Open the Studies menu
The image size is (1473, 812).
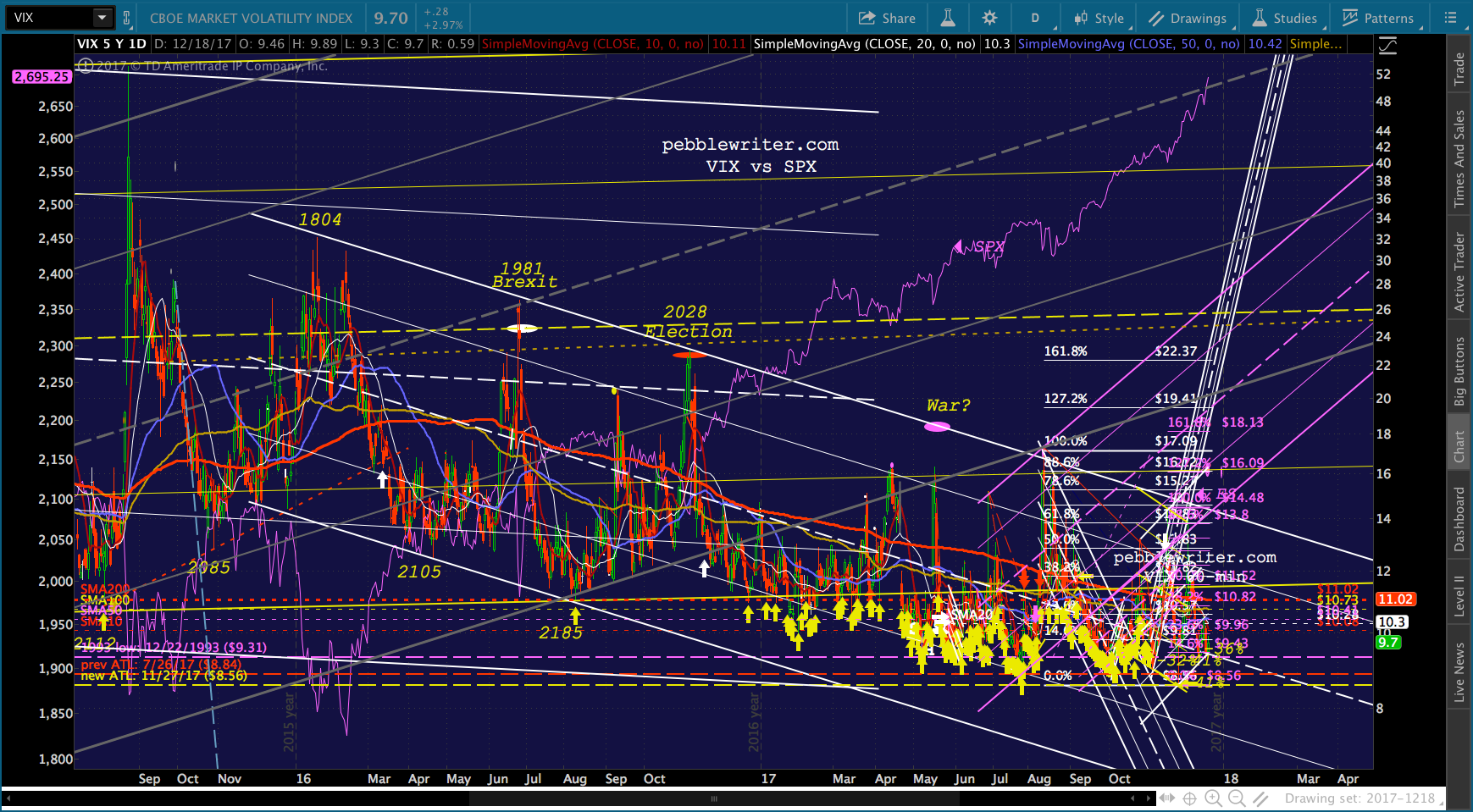point(1285,18)
